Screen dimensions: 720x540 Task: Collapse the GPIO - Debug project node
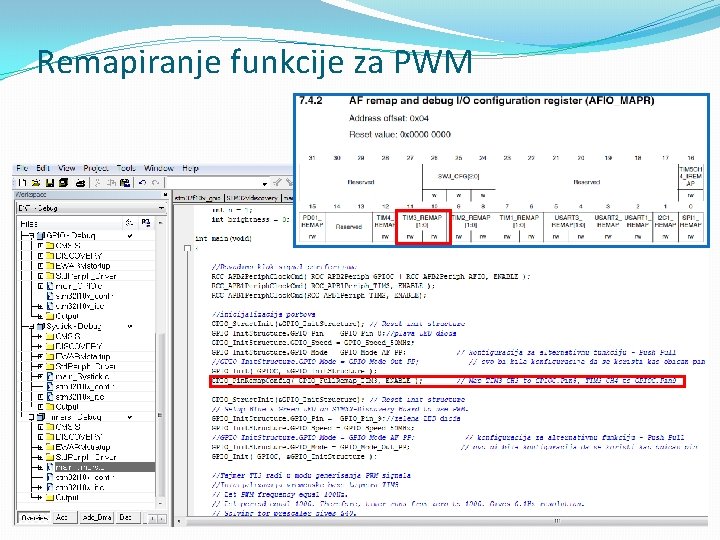pyautogui.click(x=31, y=236)
